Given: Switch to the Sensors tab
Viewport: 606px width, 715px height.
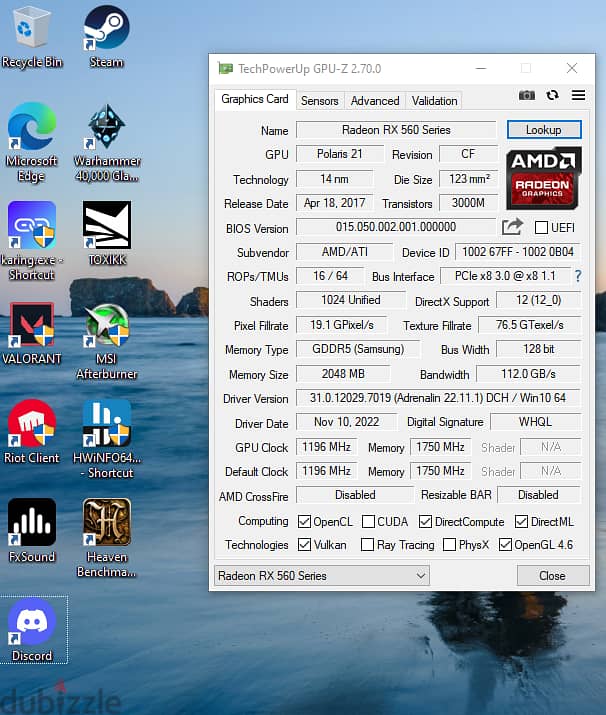Looking at the screenshot, I should 319,101.
